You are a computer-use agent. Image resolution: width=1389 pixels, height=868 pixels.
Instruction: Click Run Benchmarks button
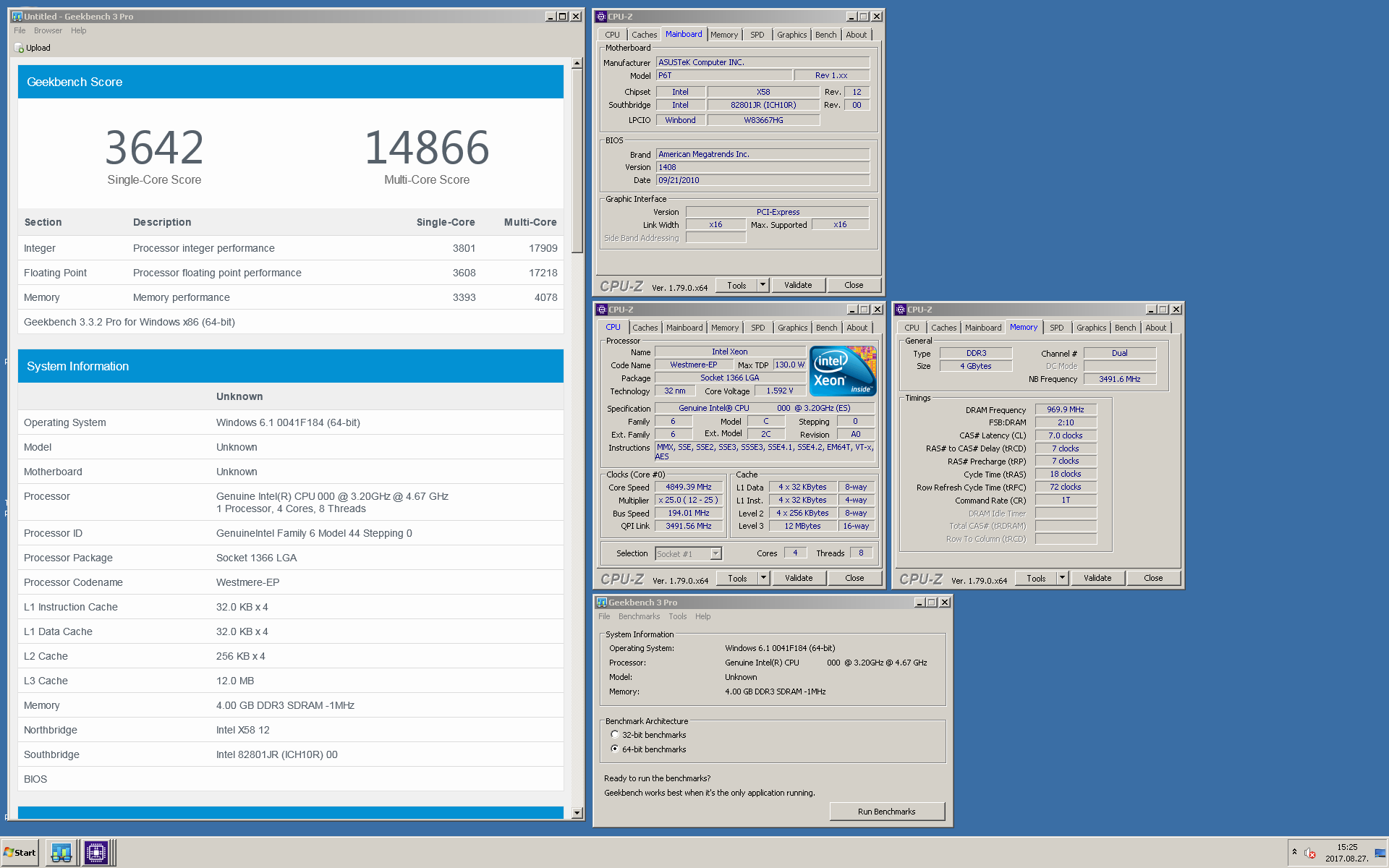click(887, 812)
